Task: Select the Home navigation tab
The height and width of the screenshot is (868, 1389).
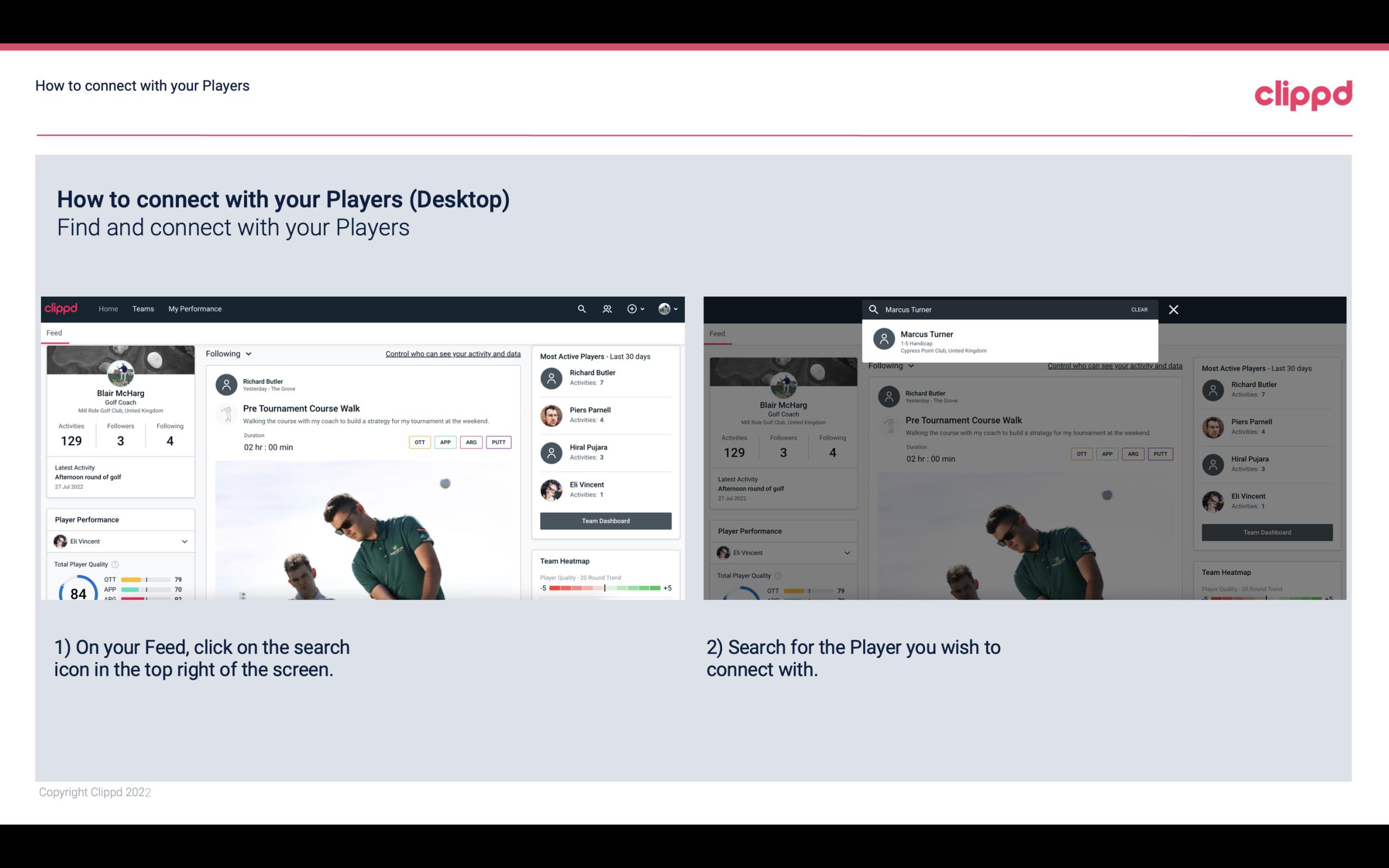Action: pyautogui.click(x=107, y=308)
